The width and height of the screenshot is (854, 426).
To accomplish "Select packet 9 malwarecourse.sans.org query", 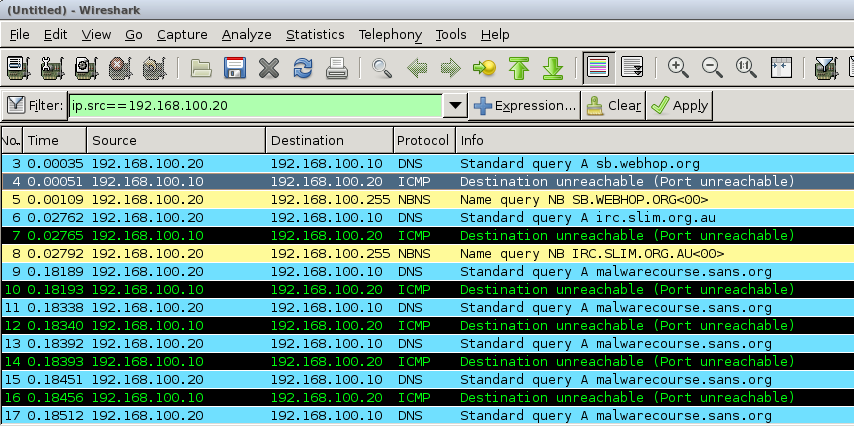I will point(428,271).
